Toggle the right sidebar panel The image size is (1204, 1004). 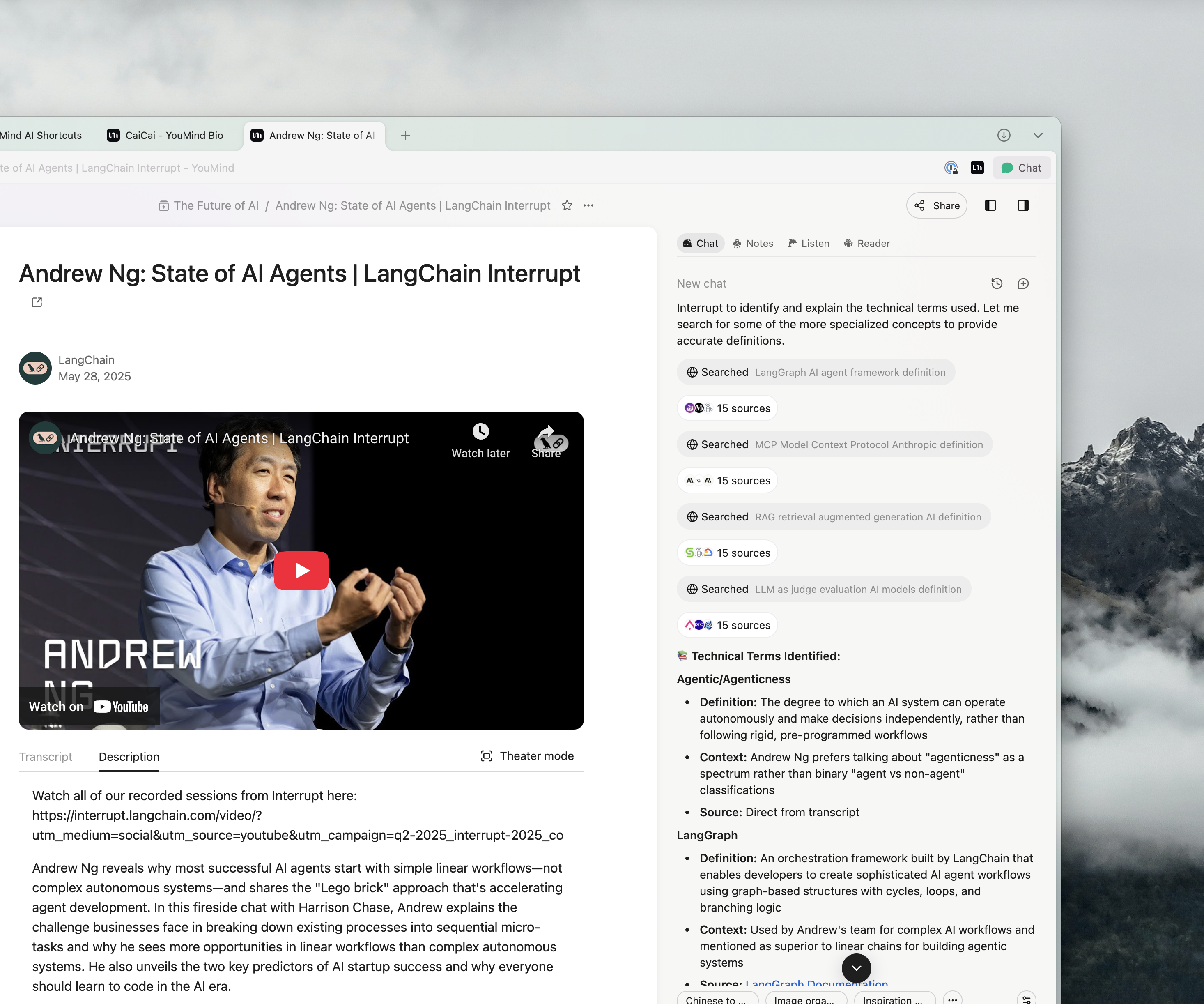(1023, 205)
